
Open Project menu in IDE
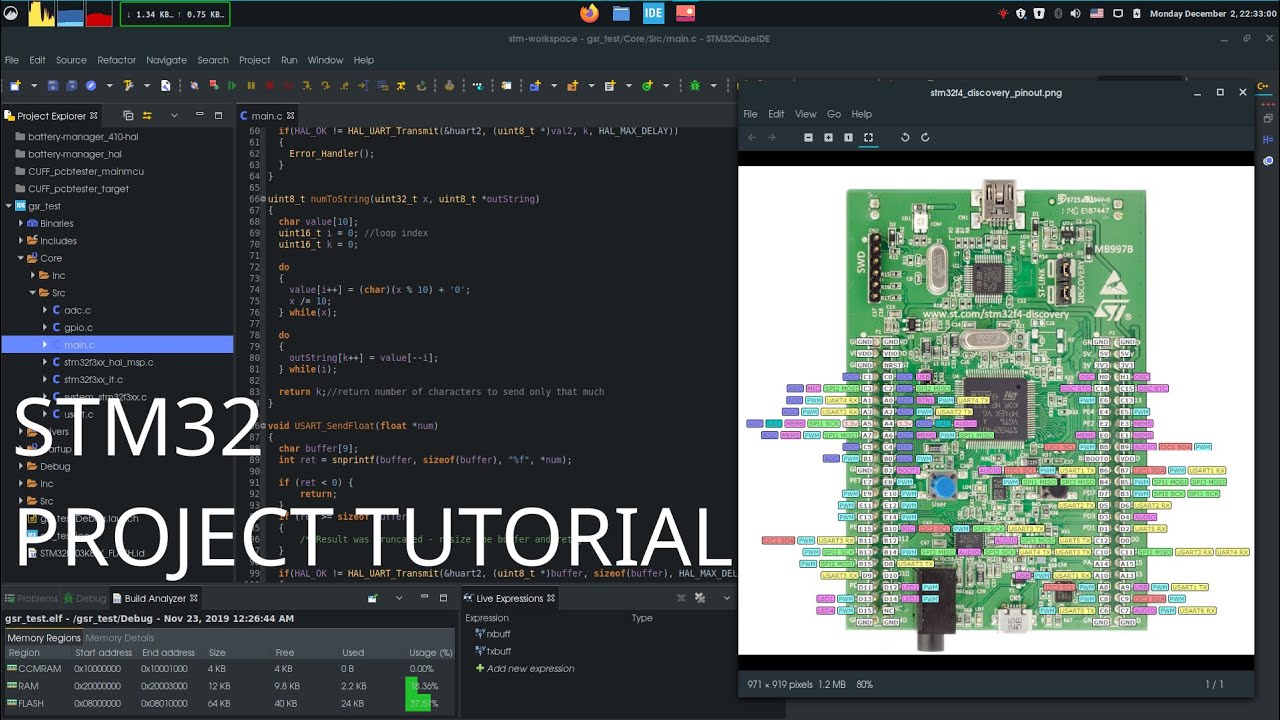click(254, 60)
